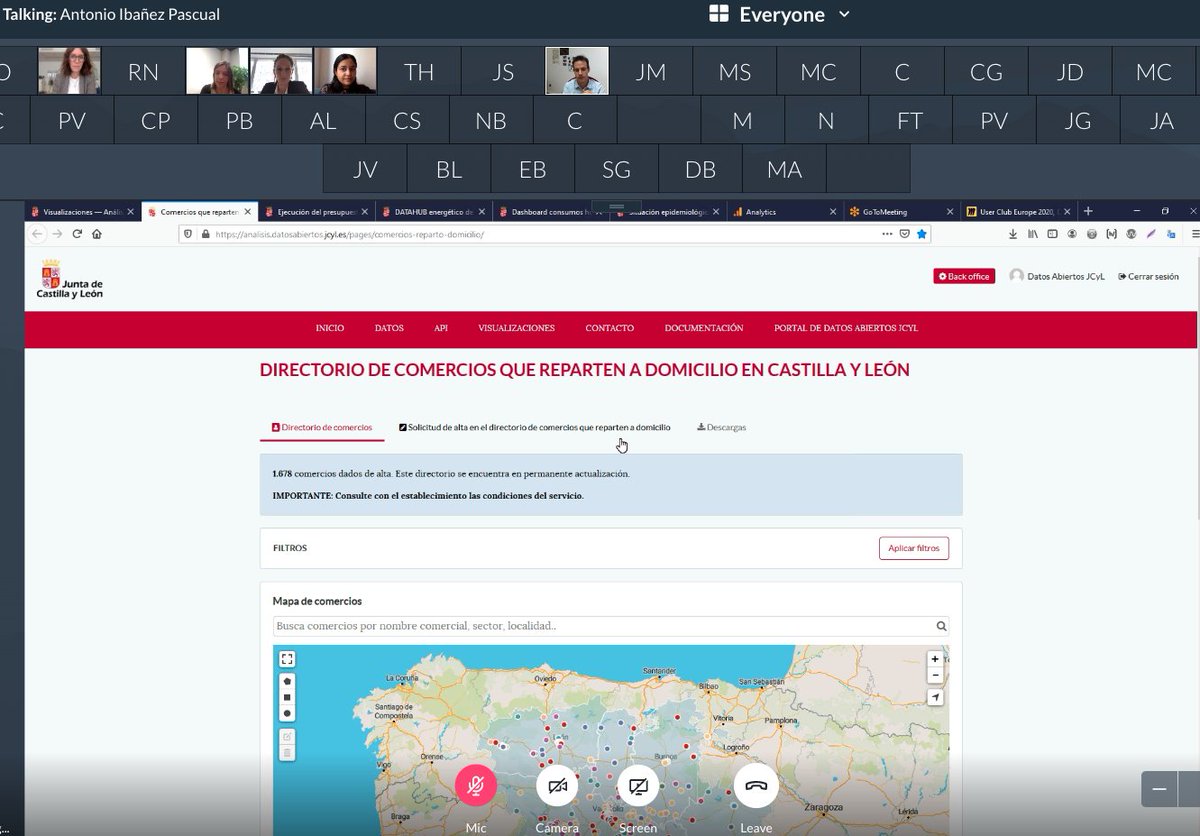This screenshot has width=1200, height=836.
Task: Open the VISUALIZACIONES menu item
Action: pyautogui.click(x=516, y=328)
